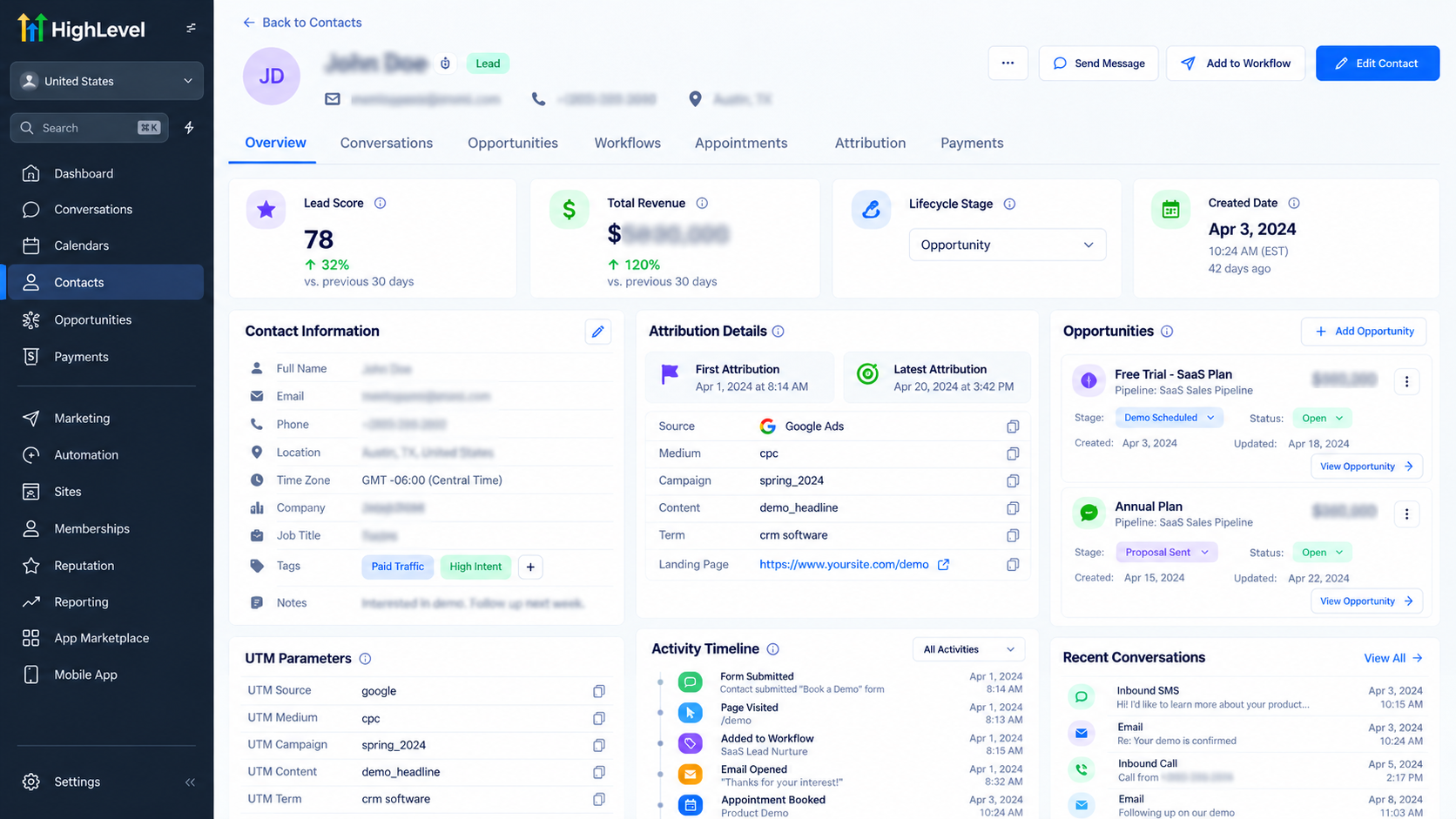The width and height of the screenshot is (1456, 819).
Task: Copy the Source Google Ads value
Action: click(1012, 426)
